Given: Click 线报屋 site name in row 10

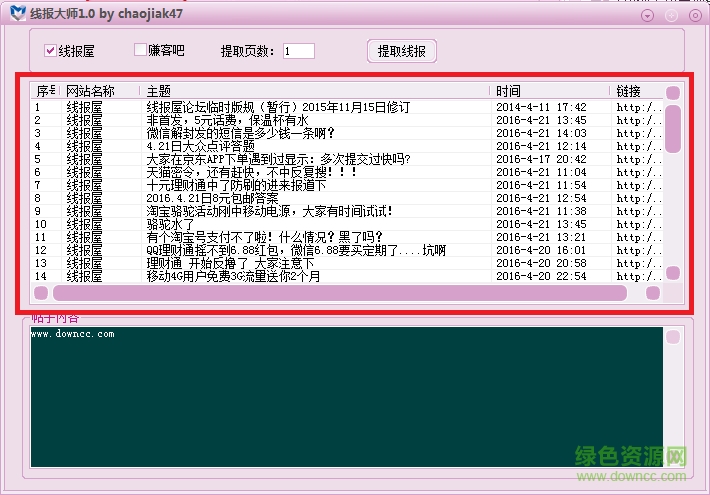Looking at the screenshot, I should click(x=84, y=224).
